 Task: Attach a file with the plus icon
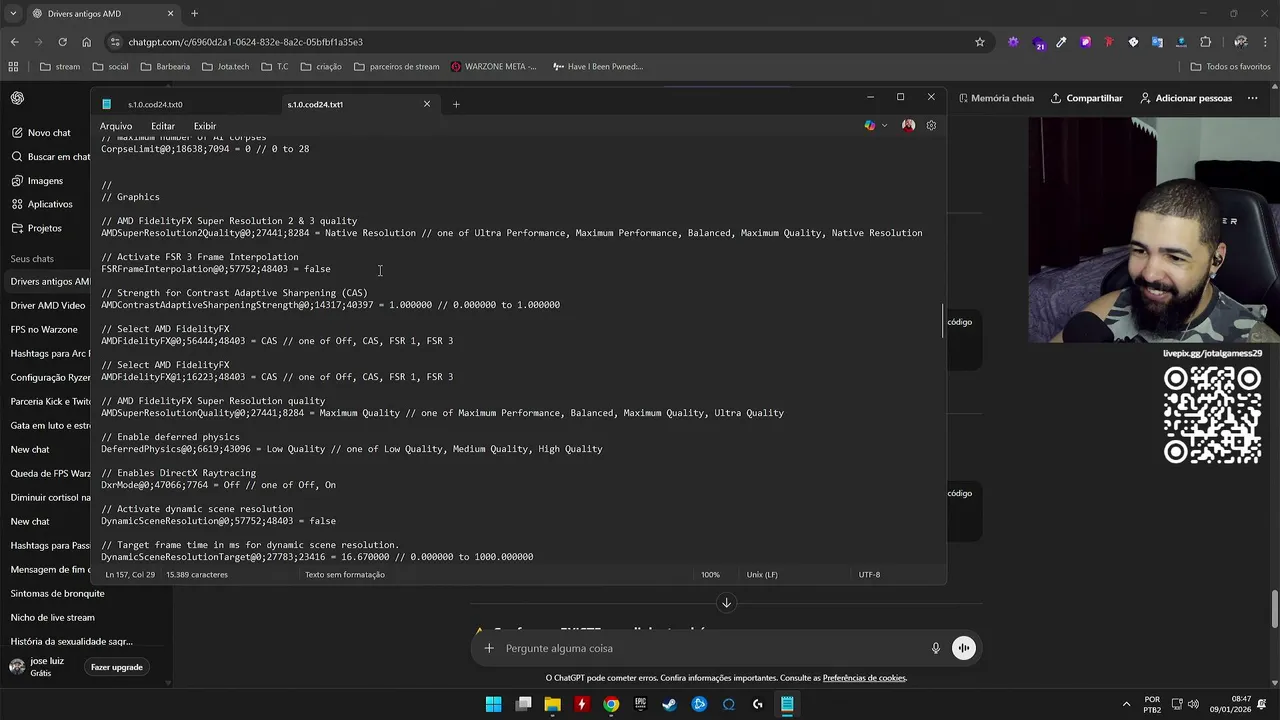click(489, 648)
